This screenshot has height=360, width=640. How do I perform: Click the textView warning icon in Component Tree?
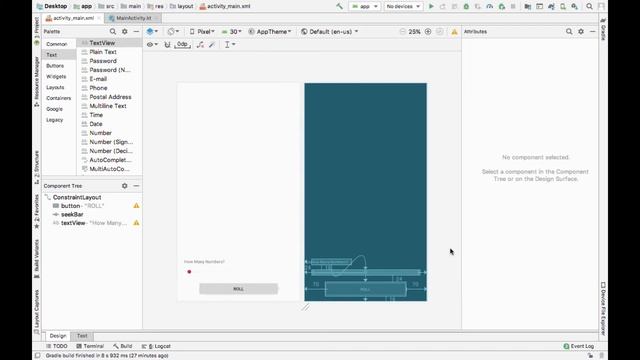[x=136, y=223]
